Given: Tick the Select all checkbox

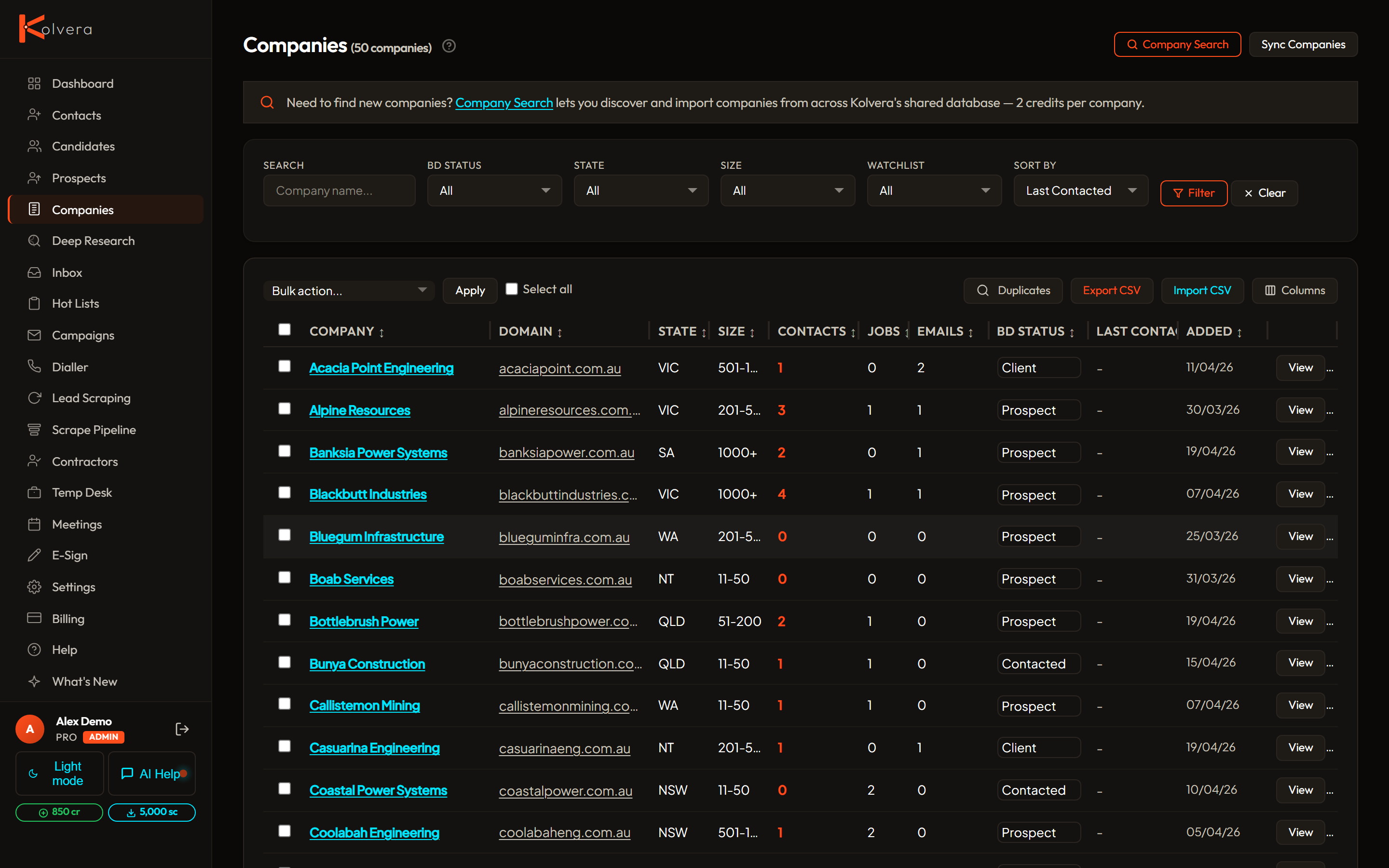Looking at the screenshot, I should [x=511, y=289].
